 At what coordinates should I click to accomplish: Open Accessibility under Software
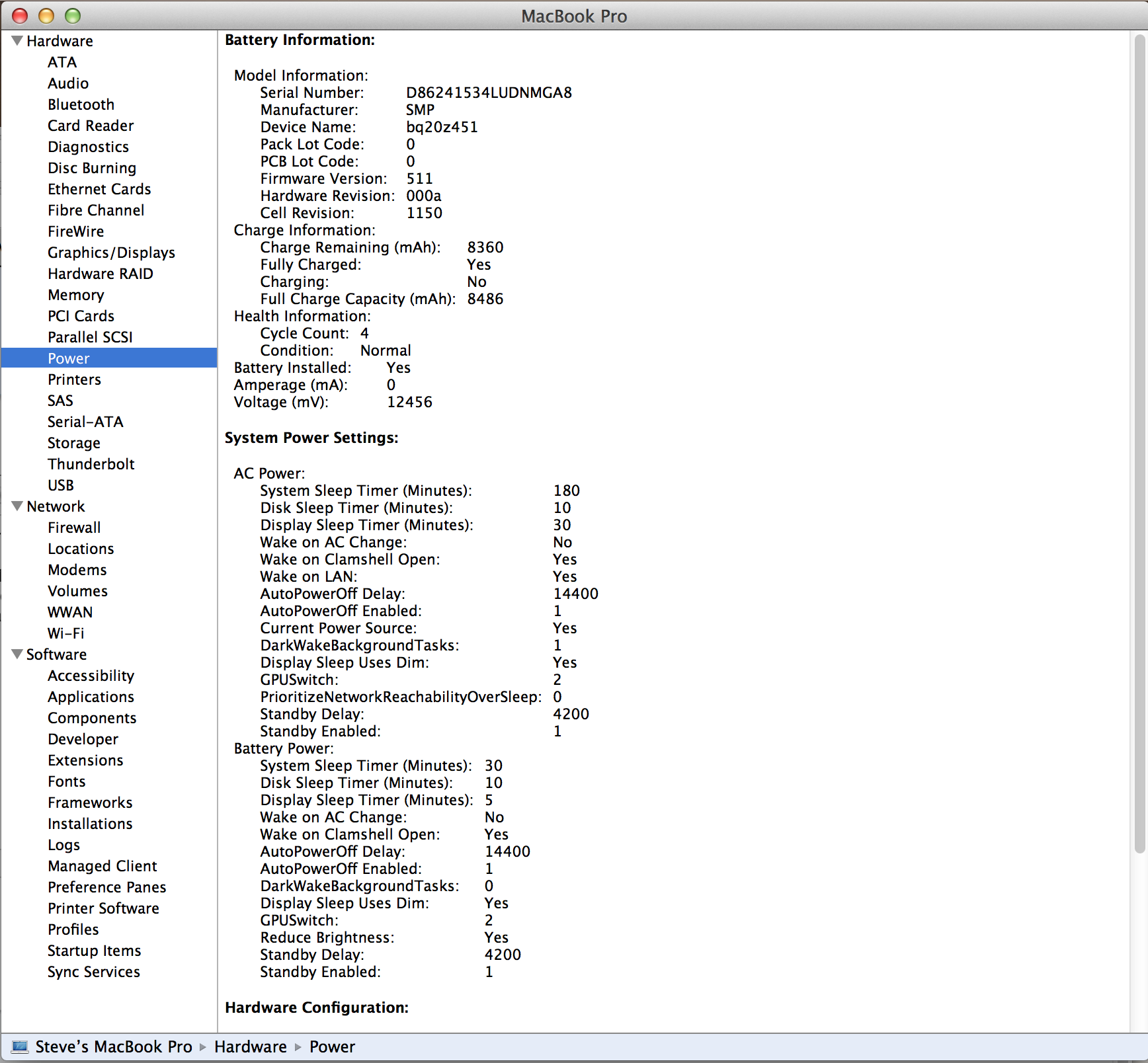point(91,676)
